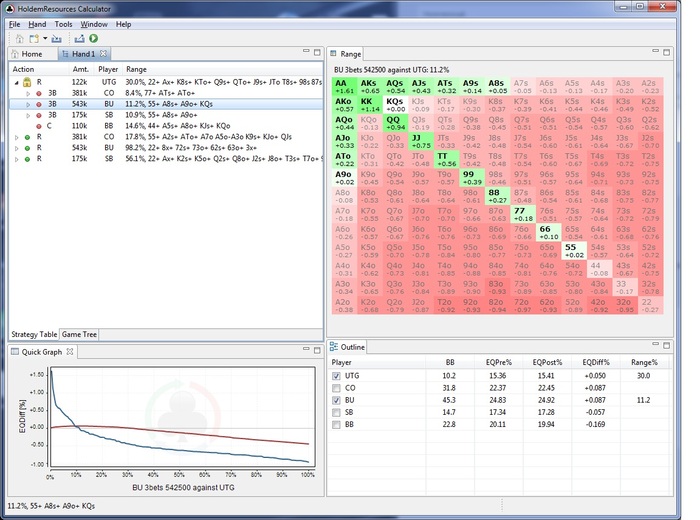Switch to the Game Tree tab
The width and height of the screenshot is (700, 520).
click(x=79, y=334)
